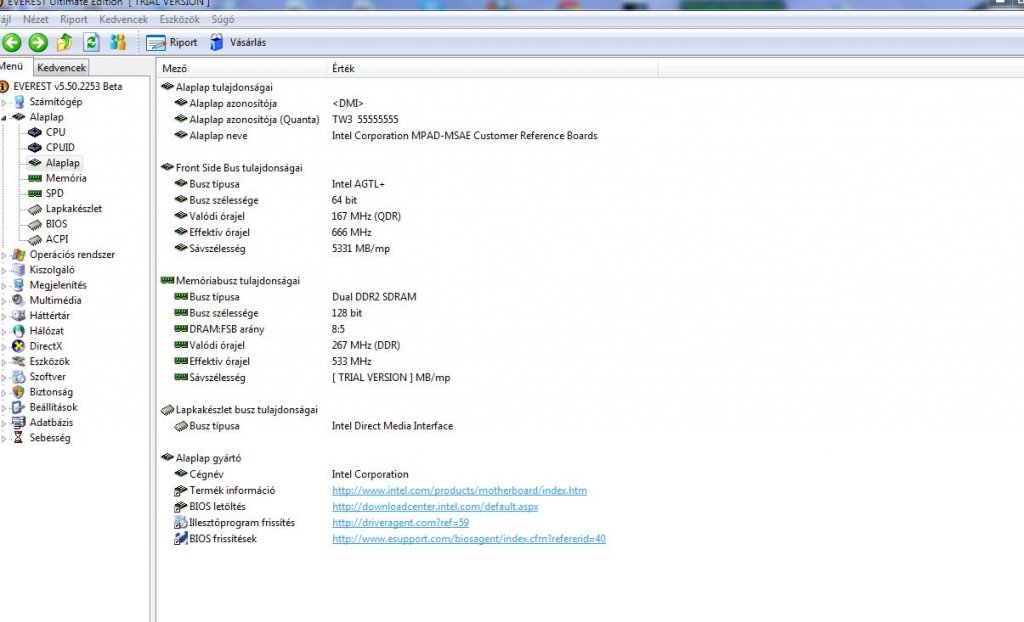The height and width of the screenshot is (622, 1024).
Task: Click the Kiszolgáló server icon
Action: 19,270
